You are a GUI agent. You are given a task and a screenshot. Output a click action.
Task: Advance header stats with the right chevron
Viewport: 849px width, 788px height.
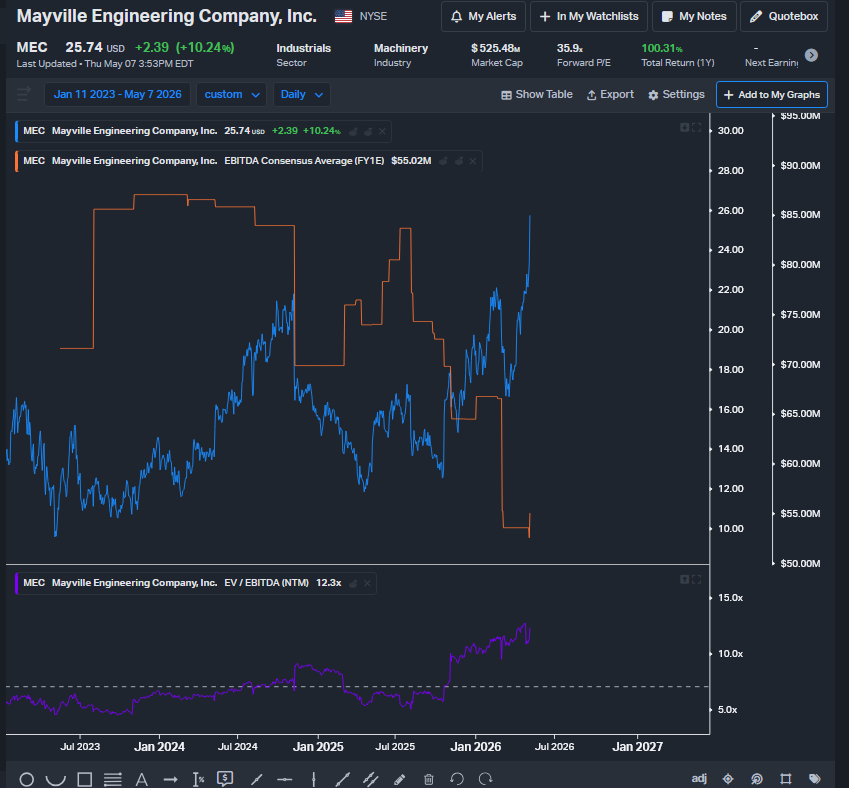(x=811, y=55)
